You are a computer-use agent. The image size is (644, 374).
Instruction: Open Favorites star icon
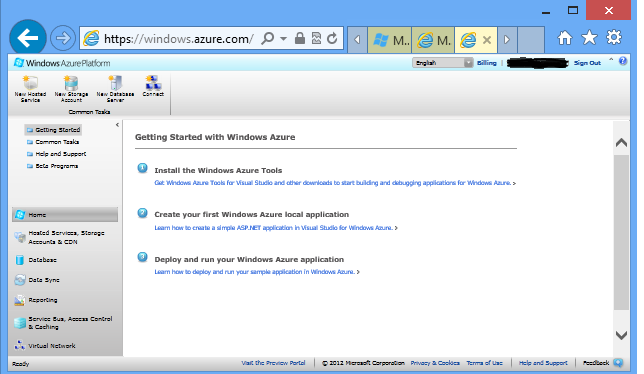click(589, 38)
